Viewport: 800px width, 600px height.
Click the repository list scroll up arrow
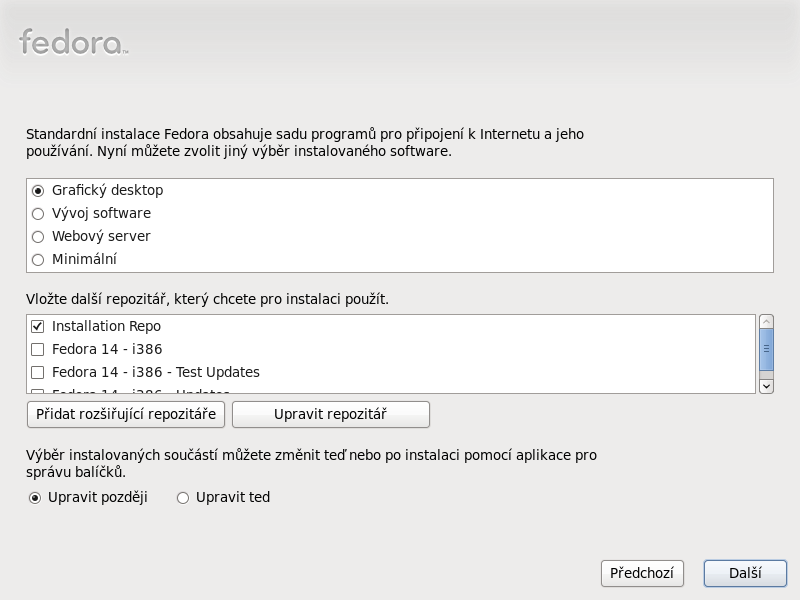tap(766, 321)
